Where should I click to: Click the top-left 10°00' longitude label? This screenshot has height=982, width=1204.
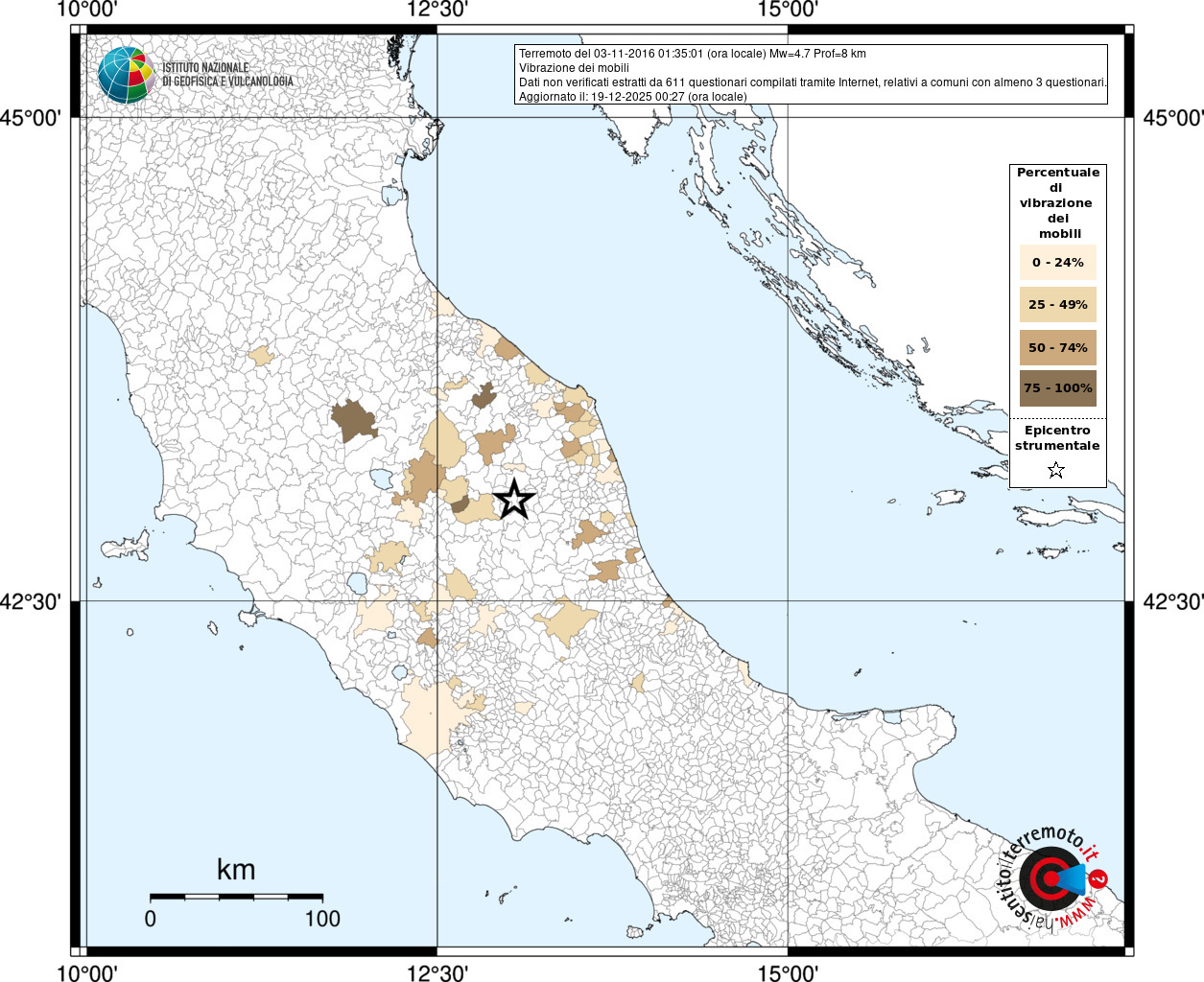click(87, 10)
